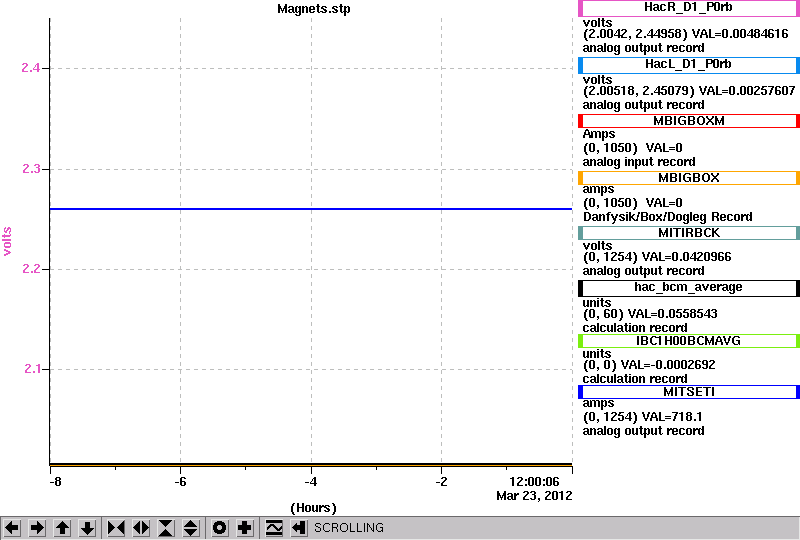Click the 'Amps' unit under MBIGBOXM
800x540 pixels.
click(x=599, y=134)
